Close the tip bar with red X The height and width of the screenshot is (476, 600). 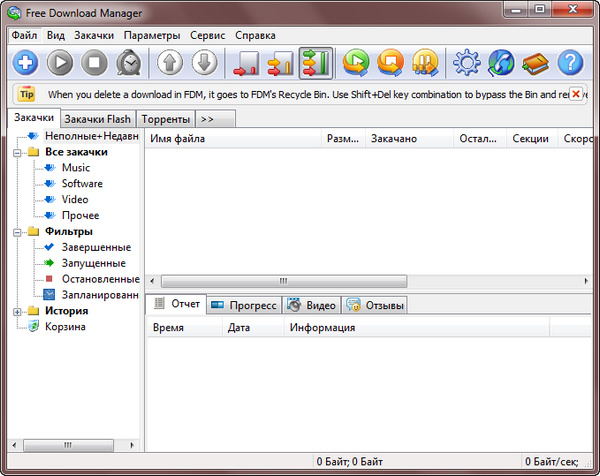(575, 93)
